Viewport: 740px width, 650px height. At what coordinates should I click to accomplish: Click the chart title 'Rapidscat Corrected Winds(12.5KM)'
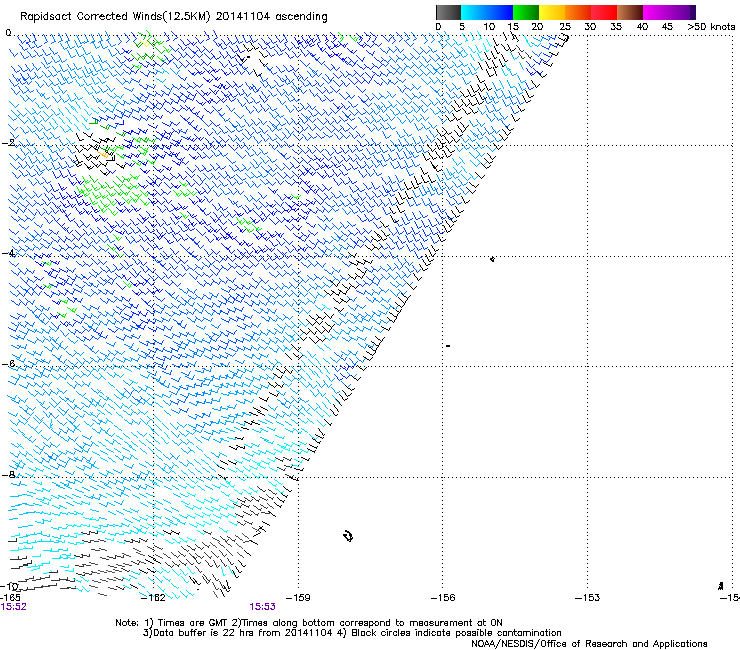(115, 17)
